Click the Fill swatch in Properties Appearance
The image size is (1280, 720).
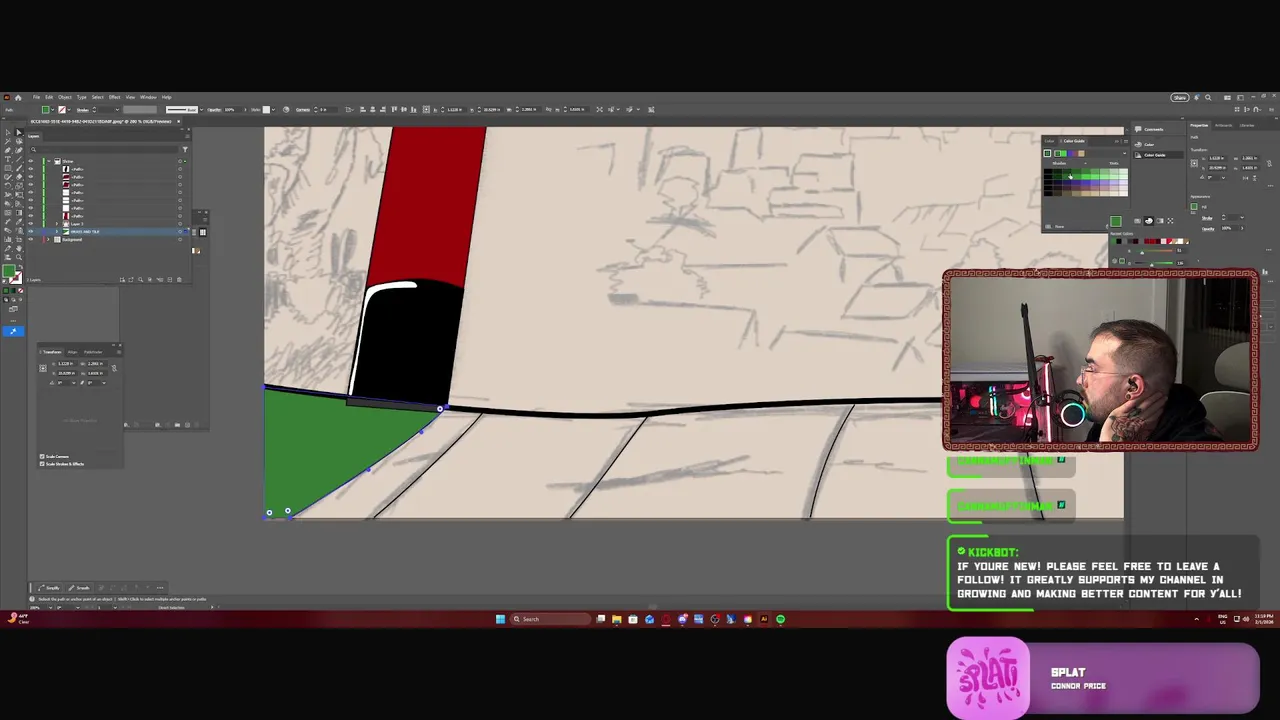1194,206
